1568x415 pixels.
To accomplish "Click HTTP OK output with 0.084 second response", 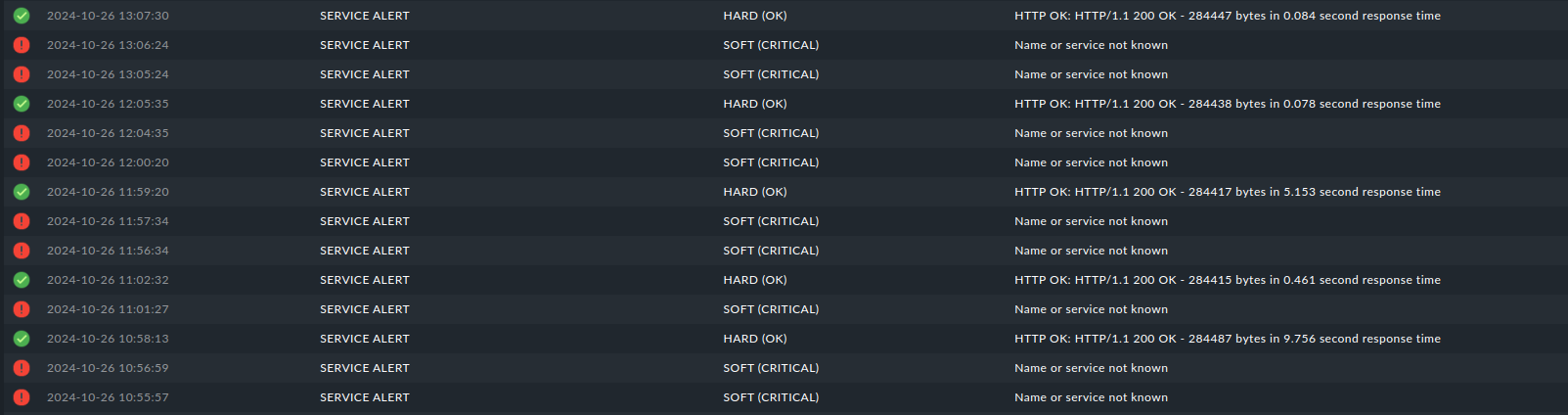I will [1227, 16].
